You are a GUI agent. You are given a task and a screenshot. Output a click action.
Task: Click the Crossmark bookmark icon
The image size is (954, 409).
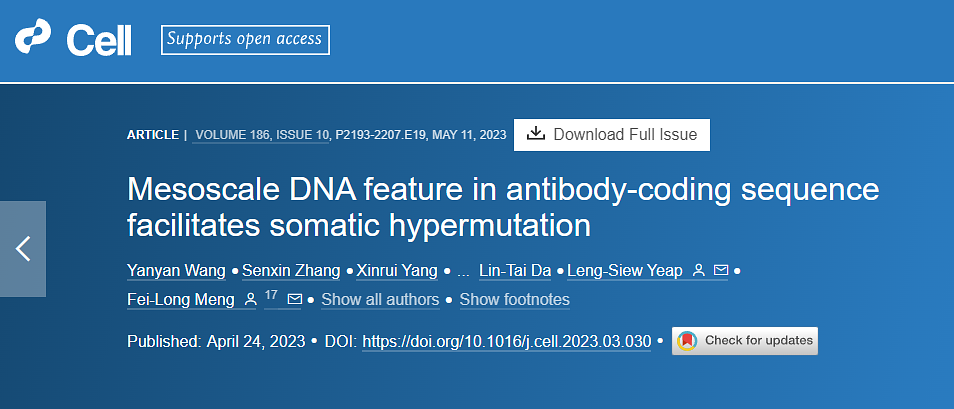(687, 341)
